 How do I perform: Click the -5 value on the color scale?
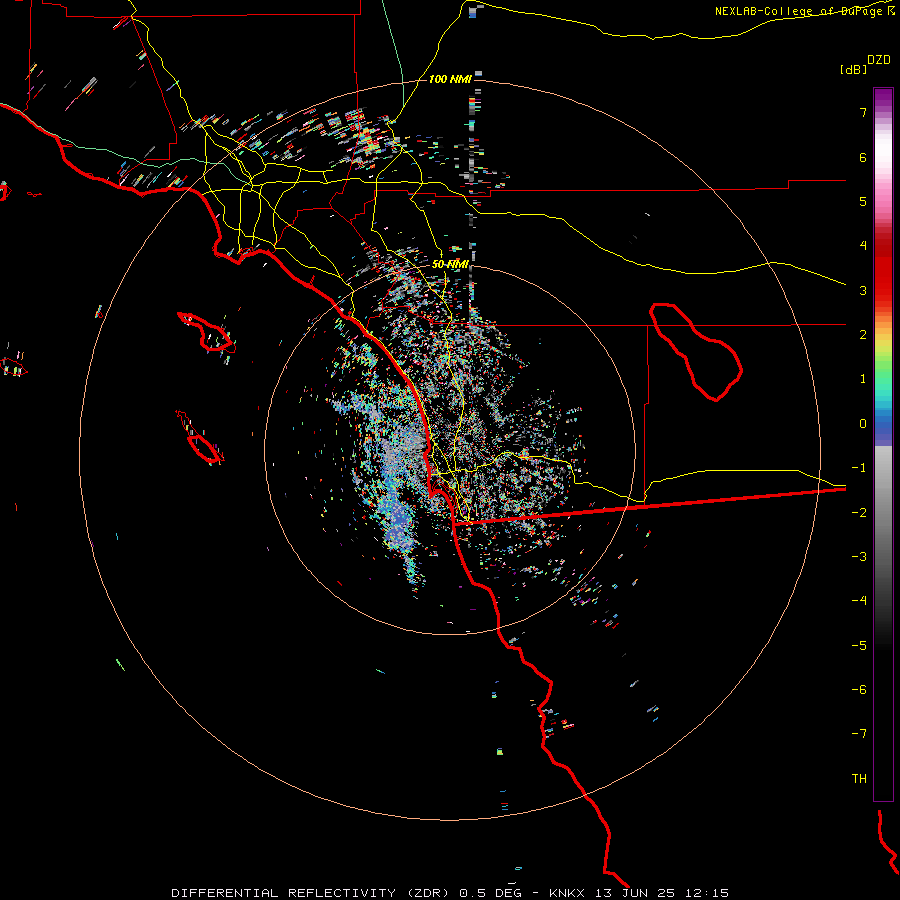click(x=859, y=646)
